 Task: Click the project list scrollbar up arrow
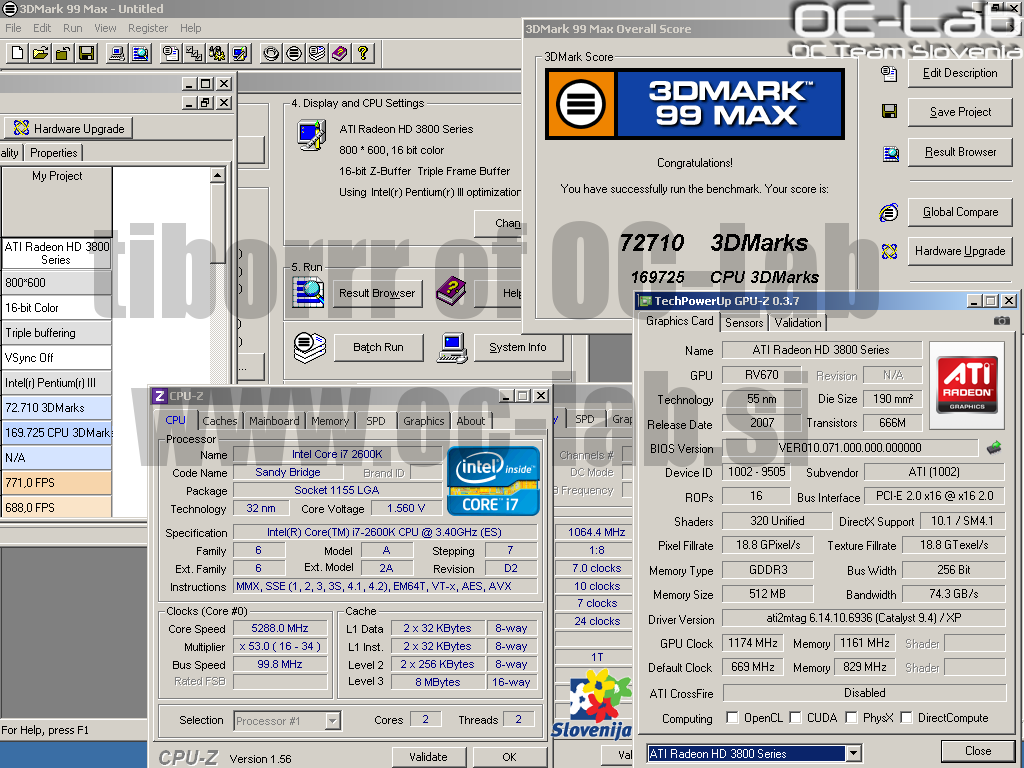(x=217, y=175)
